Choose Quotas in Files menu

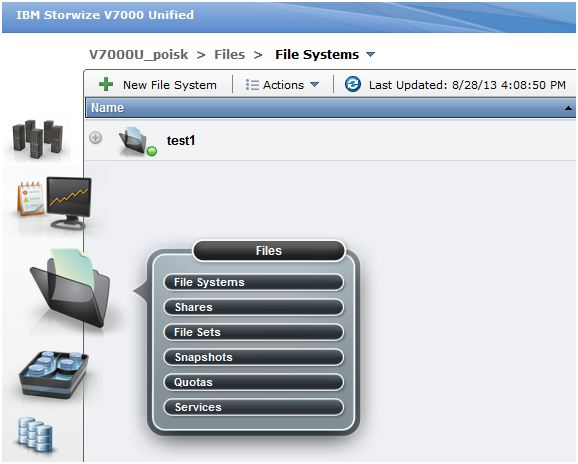pos(254,383)
